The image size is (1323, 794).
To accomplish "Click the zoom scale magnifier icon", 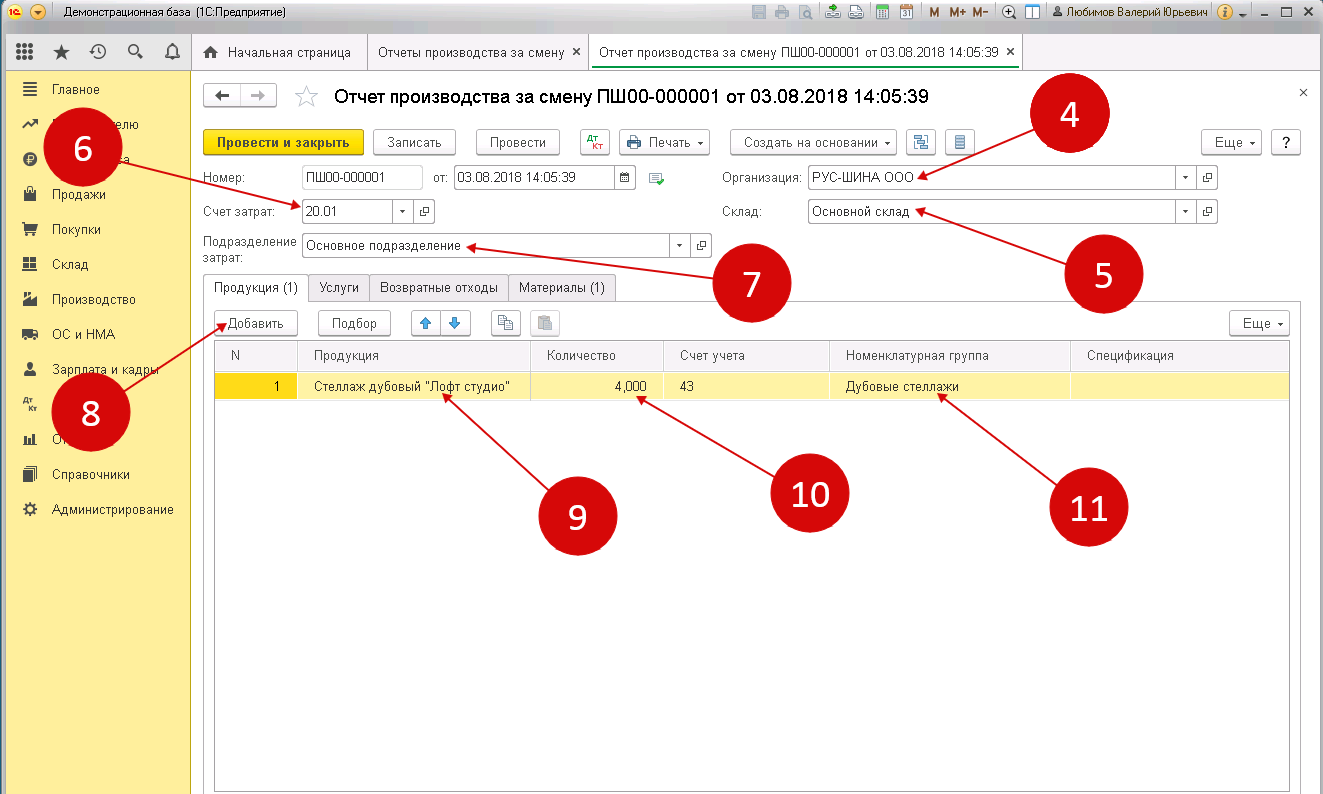I will click(x=1009, y=12).
